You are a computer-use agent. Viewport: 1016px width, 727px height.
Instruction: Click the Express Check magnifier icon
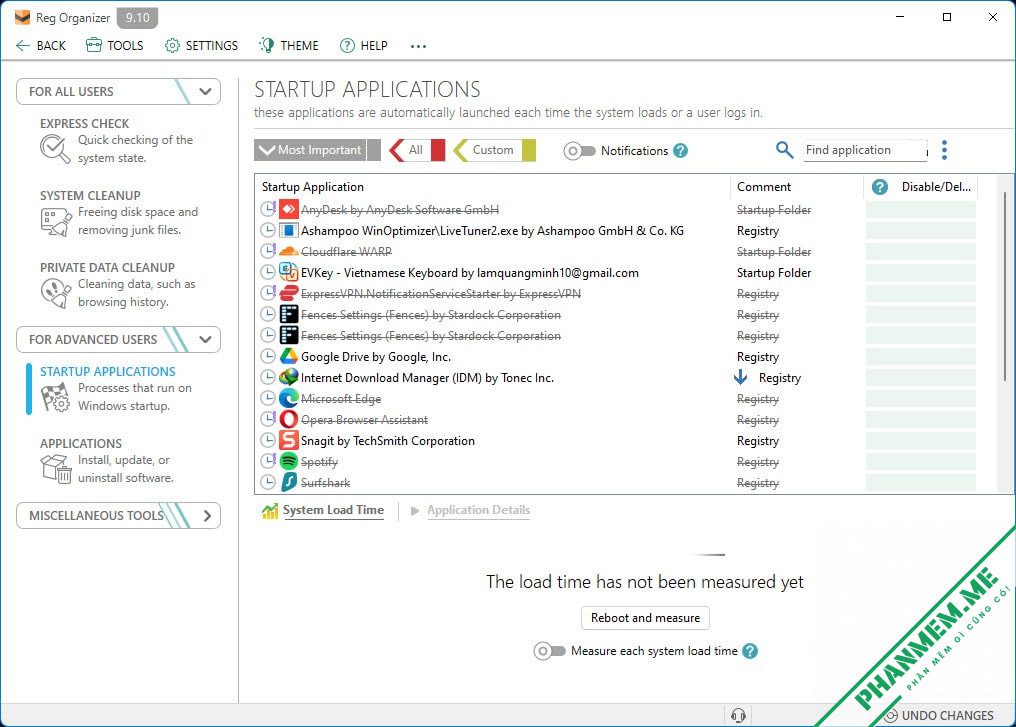[55, 149]
